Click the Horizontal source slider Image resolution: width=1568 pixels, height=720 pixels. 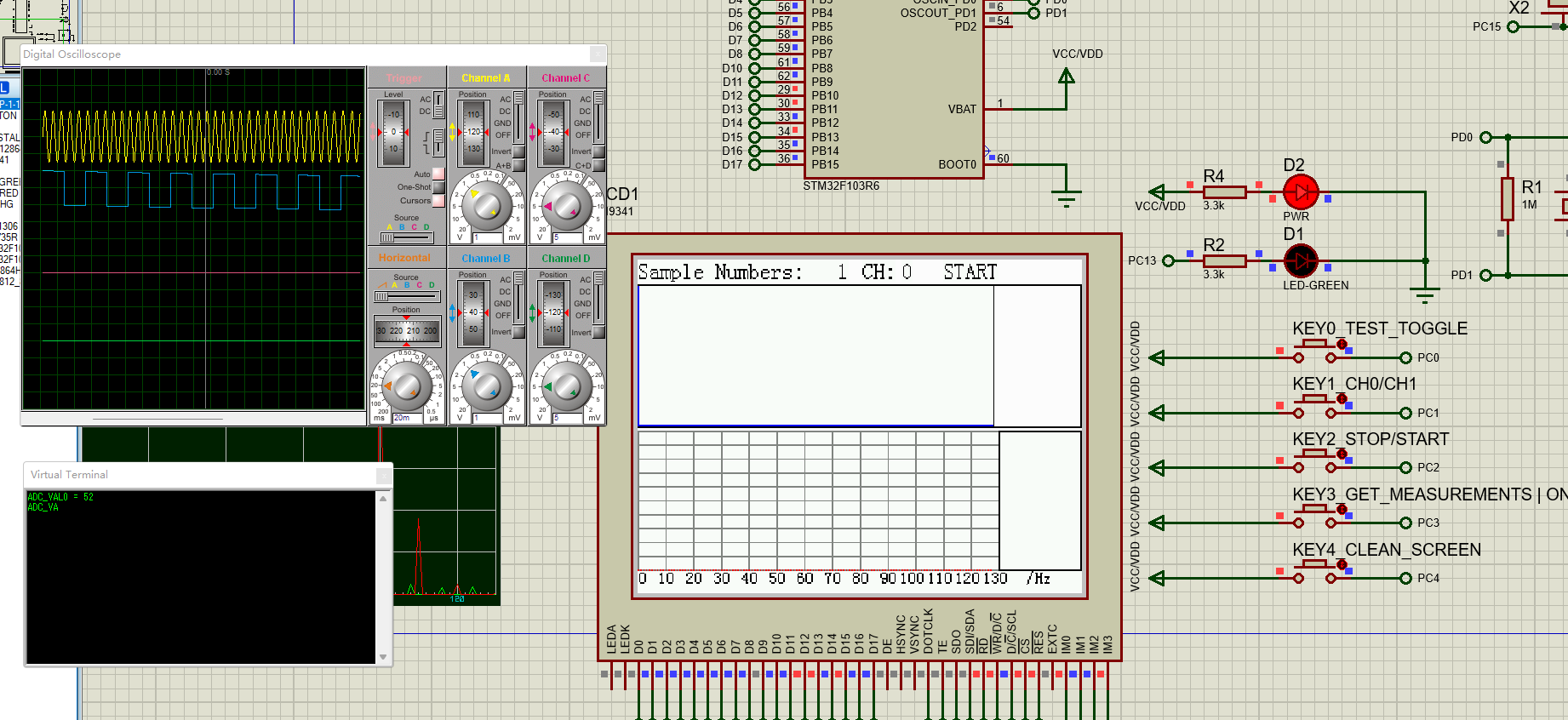[x=407, y=296]
